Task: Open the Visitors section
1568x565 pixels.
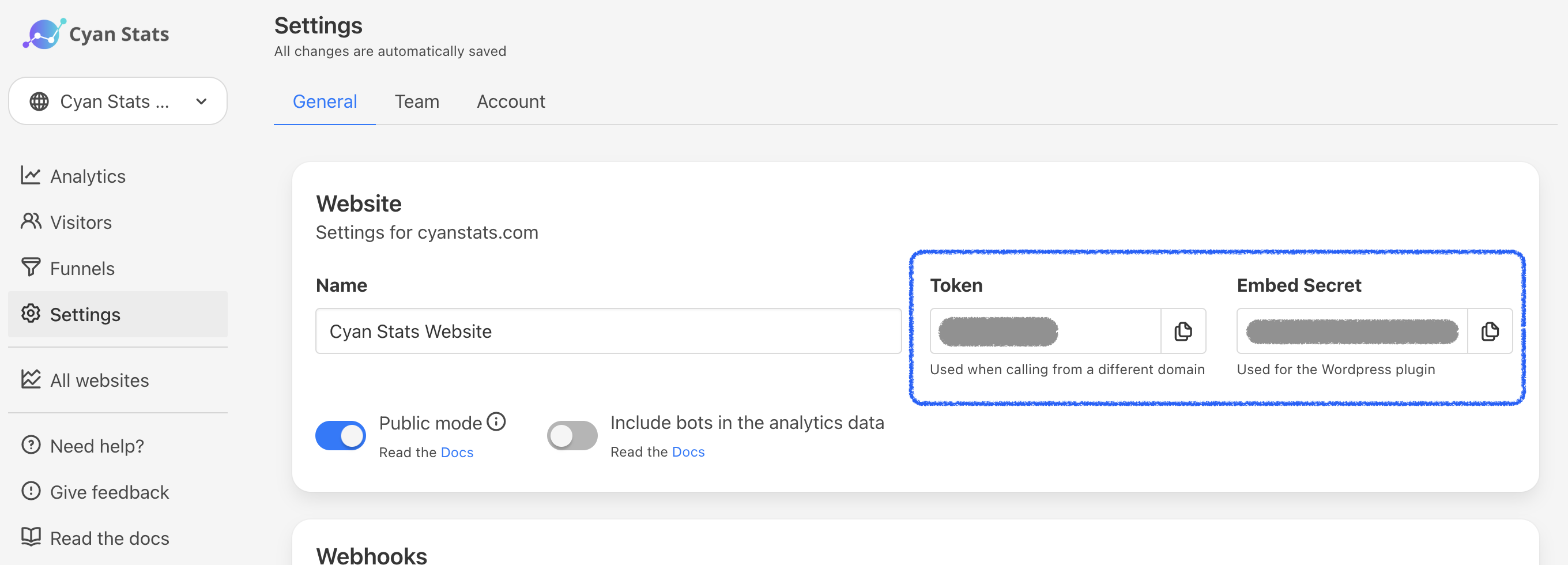Action: pos(80,221)
